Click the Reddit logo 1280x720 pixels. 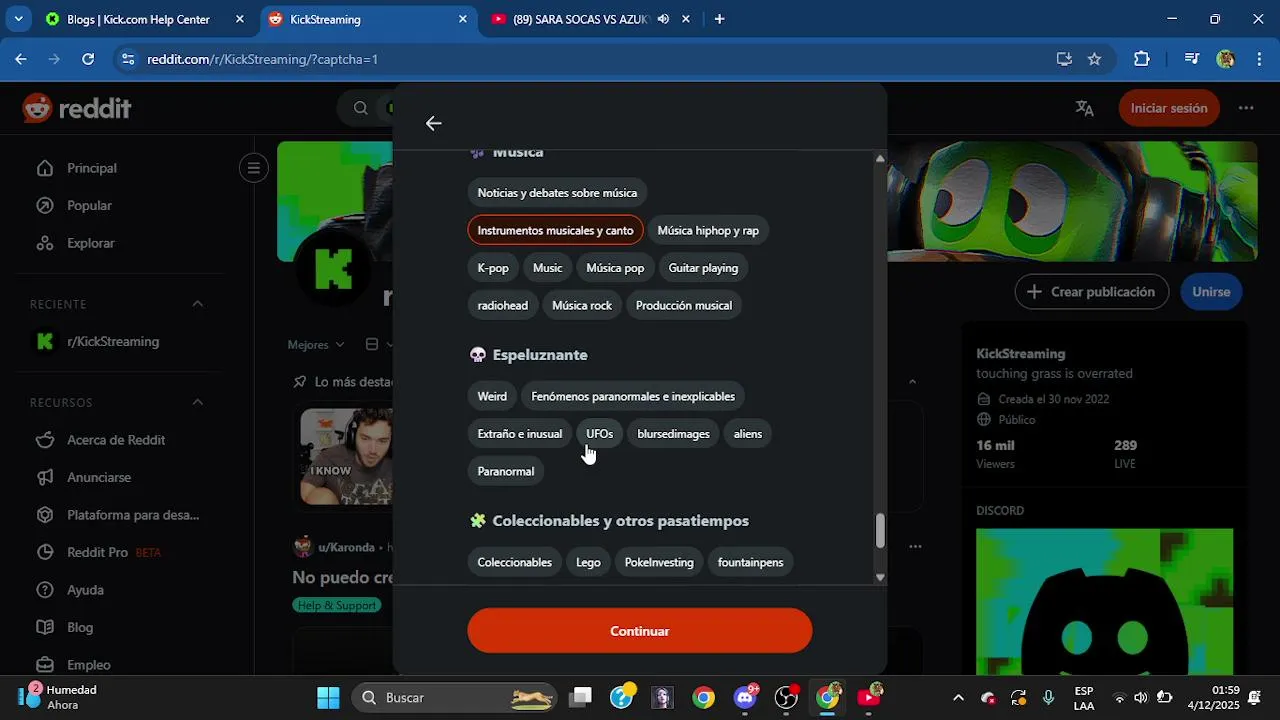77,108
